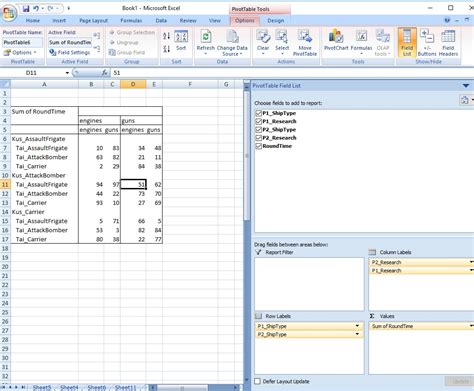474x391 pixels.
Task: Uncheck the P1_ShipType field
Action: [258, 113]
